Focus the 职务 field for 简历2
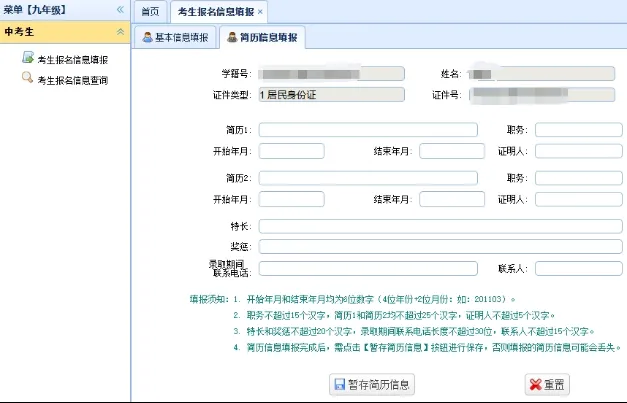Image resolution: width=627 pixels, height=403 pixels. (579, 178)
